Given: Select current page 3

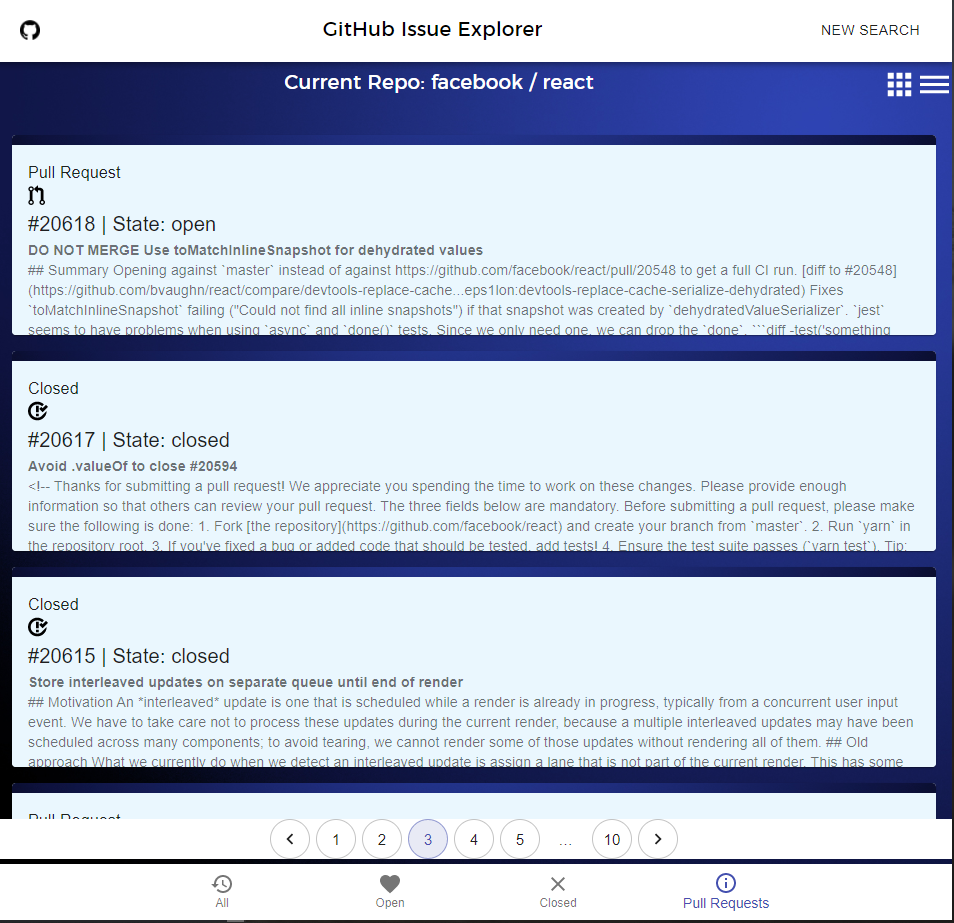Looking at the screenshot, I should click(428, 839).
